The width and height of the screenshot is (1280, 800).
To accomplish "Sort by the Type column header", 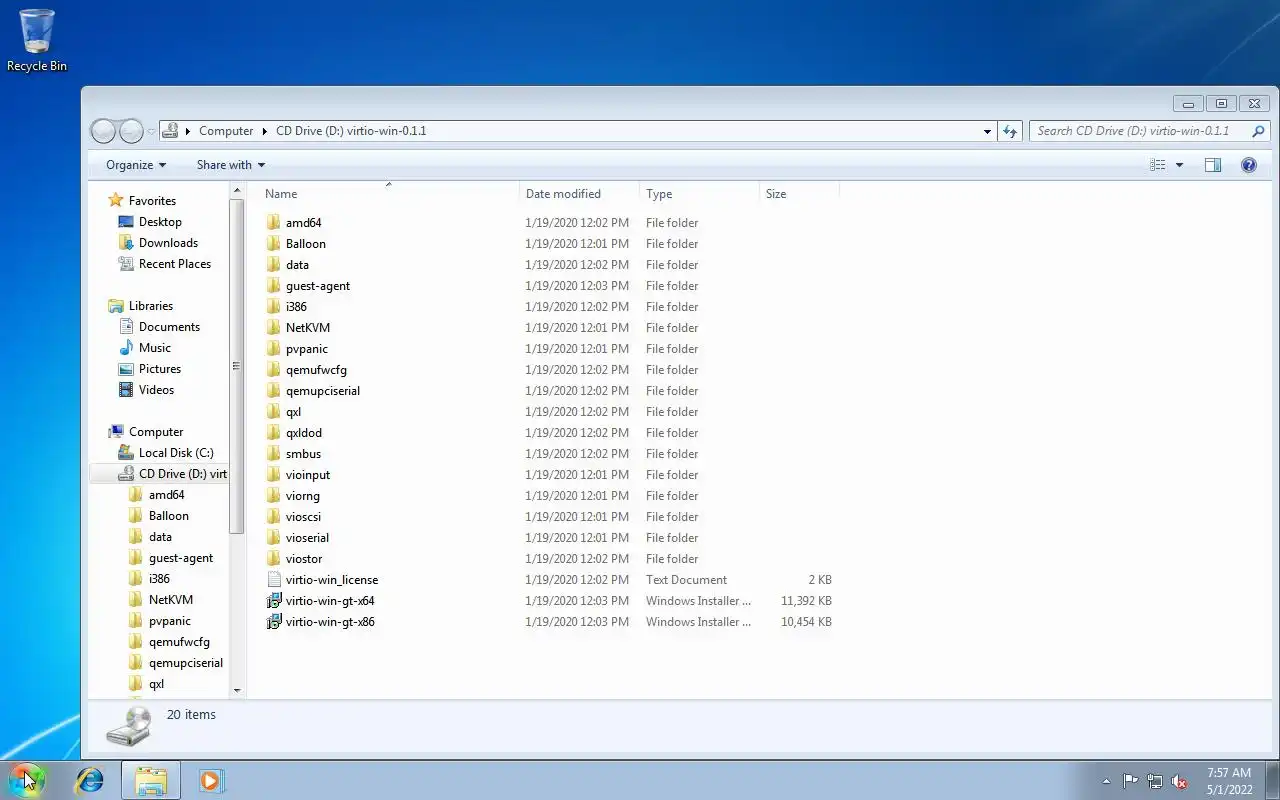I will (699, 194).
